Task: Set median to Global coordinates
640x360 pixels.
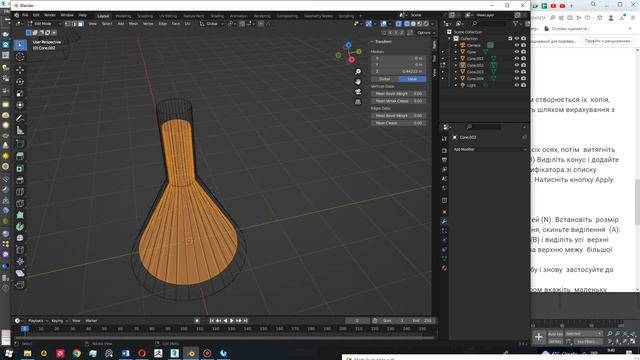Action: pyautogui.click(x=384, y=79)
